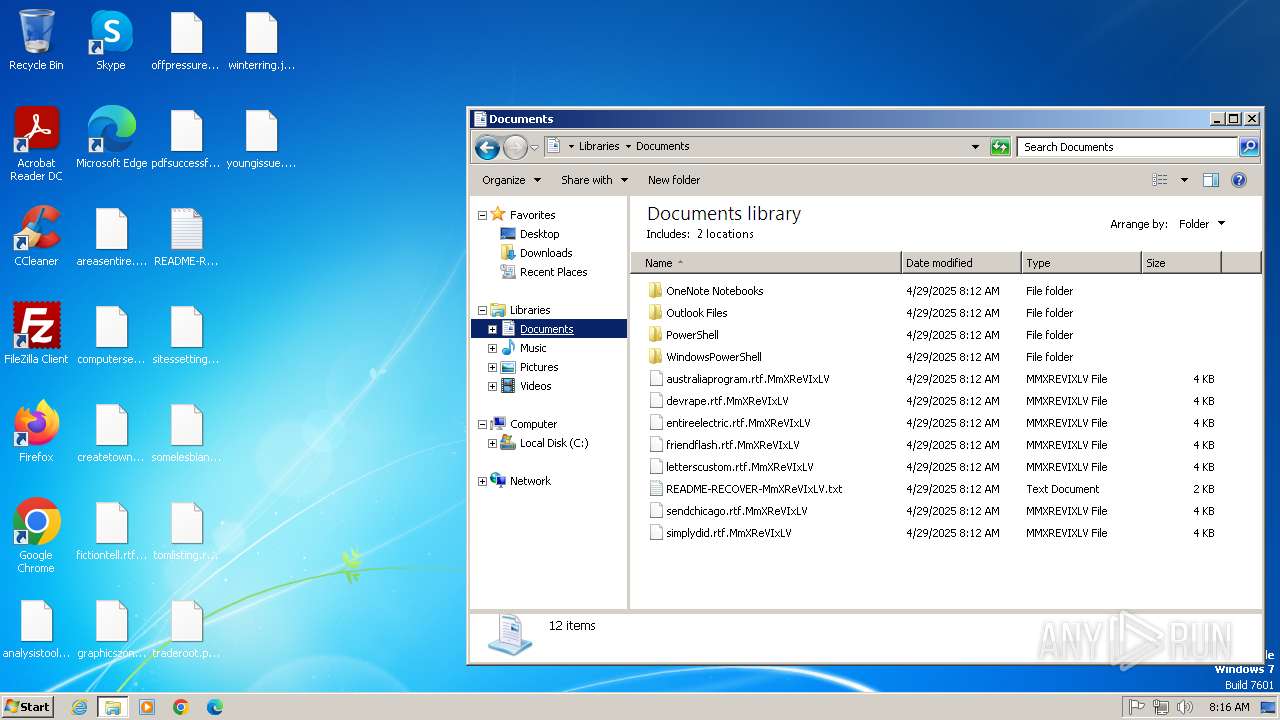Click Internet Explorer in the taskbar
1280x720 pixels.
click(80, 707)
